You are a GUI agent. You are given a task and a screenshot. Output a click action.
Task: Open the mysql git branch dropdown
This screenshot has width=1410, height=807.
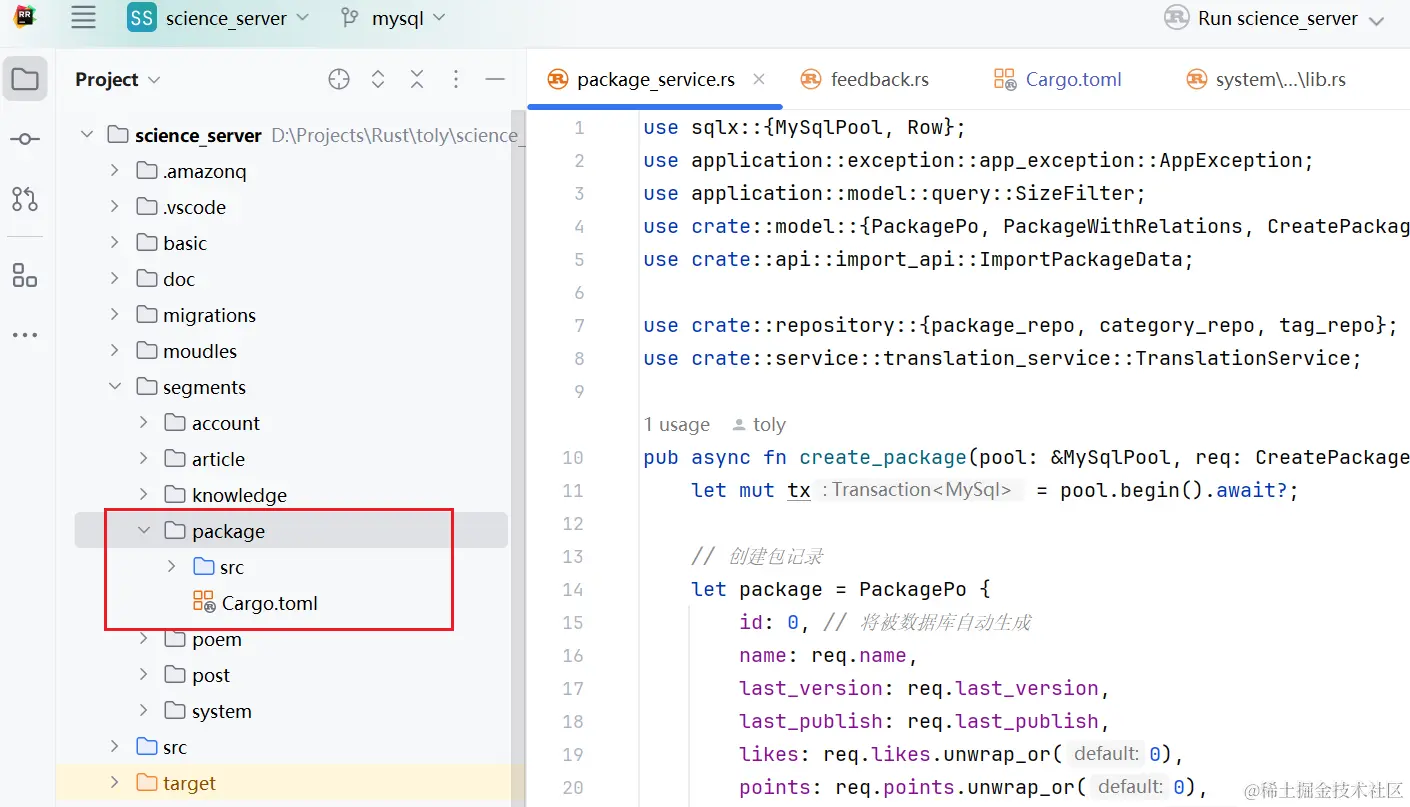pos(393,18)
